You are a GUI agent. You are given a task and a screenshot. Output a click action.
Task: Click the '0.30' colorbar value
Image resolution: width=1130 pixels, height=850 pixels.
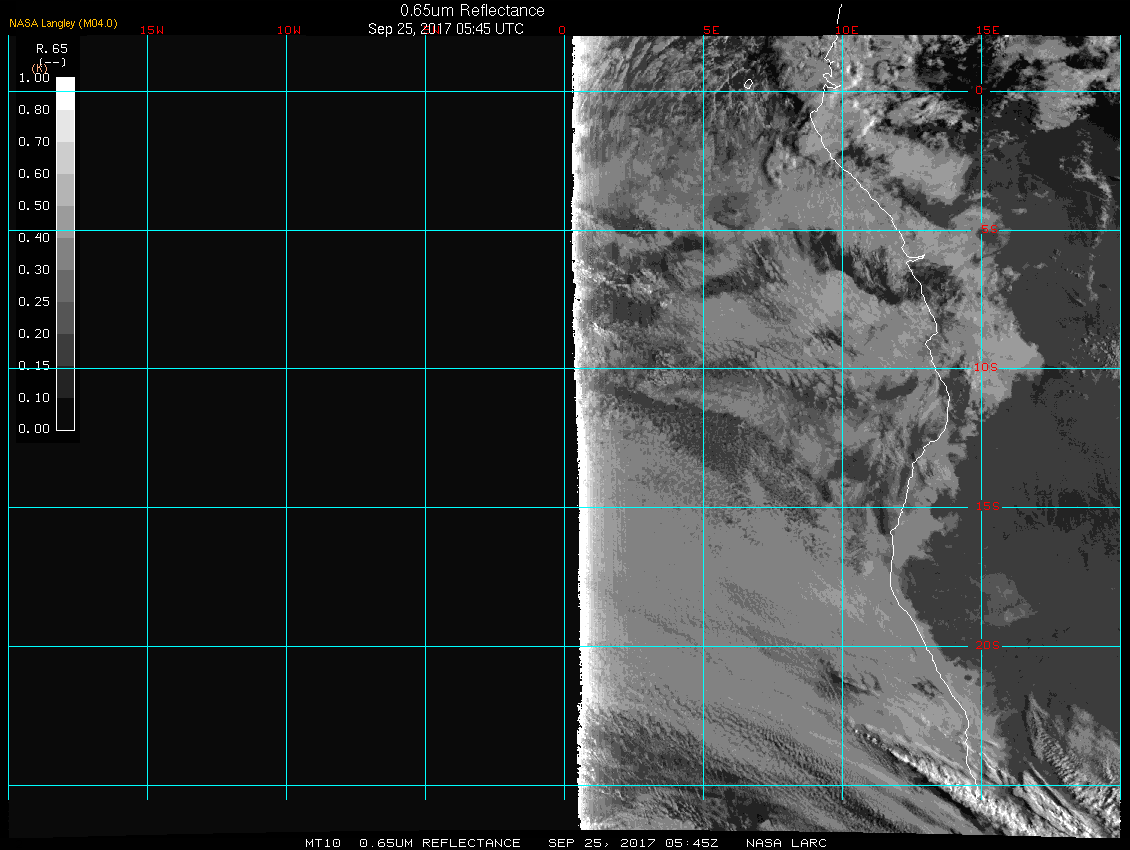pos(34,270)
